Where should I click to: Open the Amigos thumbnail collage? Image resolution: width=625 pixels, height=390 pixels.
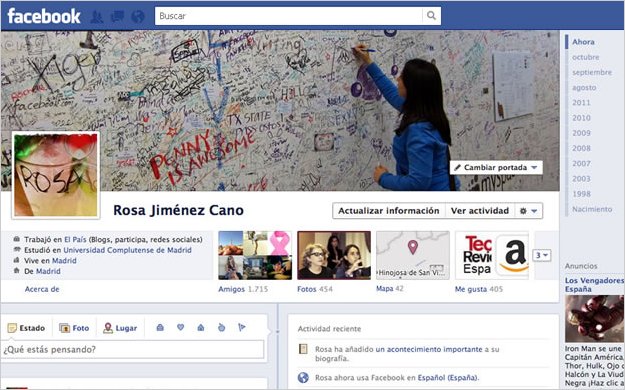[255, 255]
